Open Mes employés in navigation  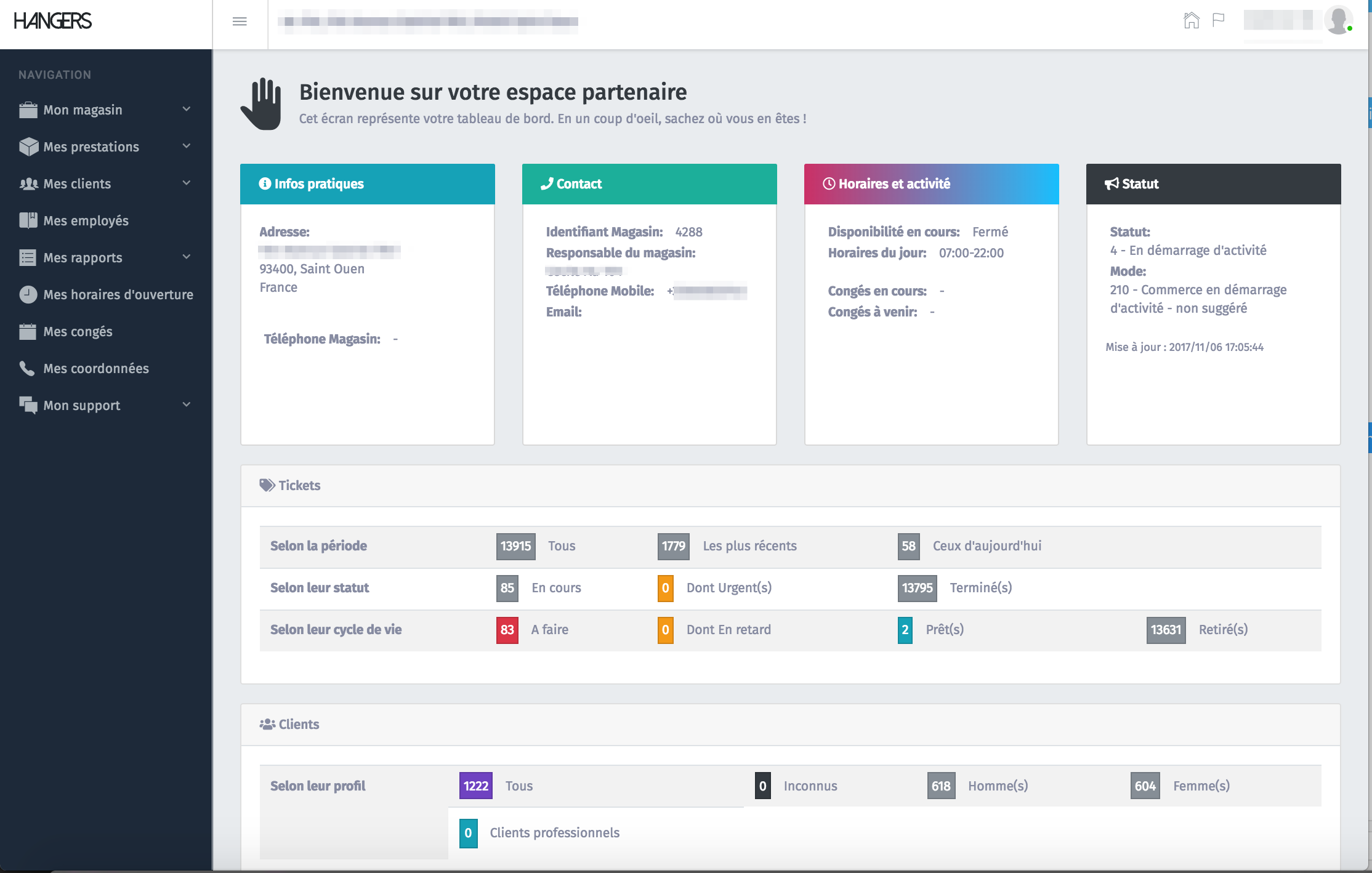click(x=86, y=221)
